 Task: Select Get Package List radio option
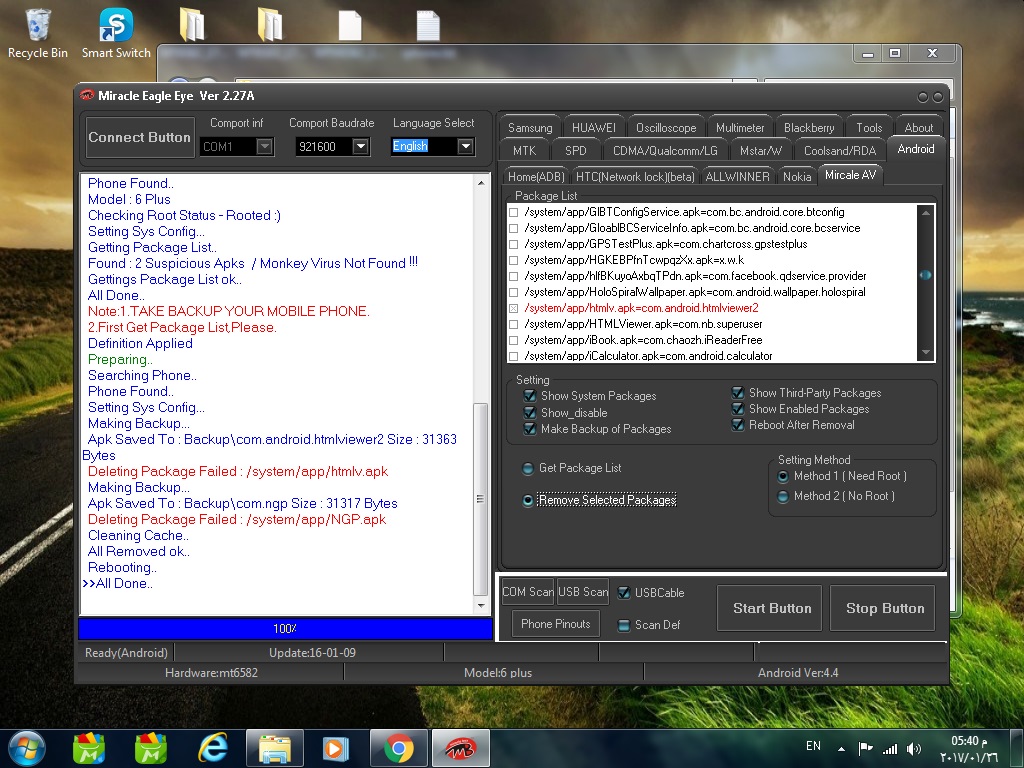click(528, 468)
